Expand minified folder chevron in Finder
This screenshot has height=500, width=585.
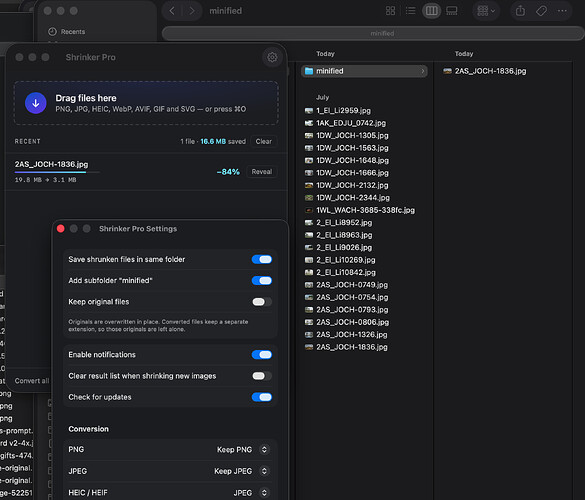423,71
